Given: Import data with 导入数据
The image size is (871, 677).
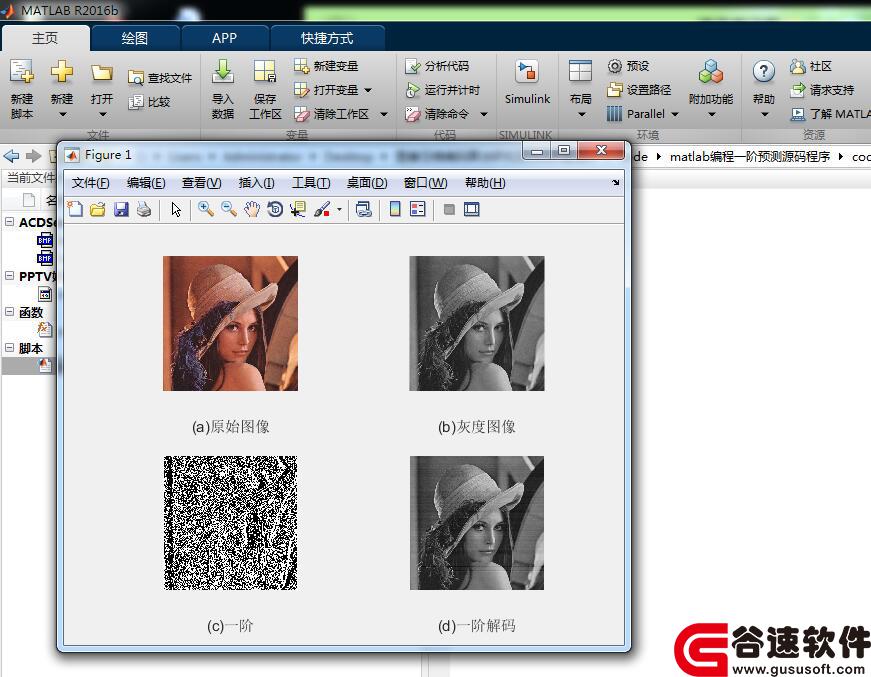Looking at the screenshot, I should click(x=222, y=89).
